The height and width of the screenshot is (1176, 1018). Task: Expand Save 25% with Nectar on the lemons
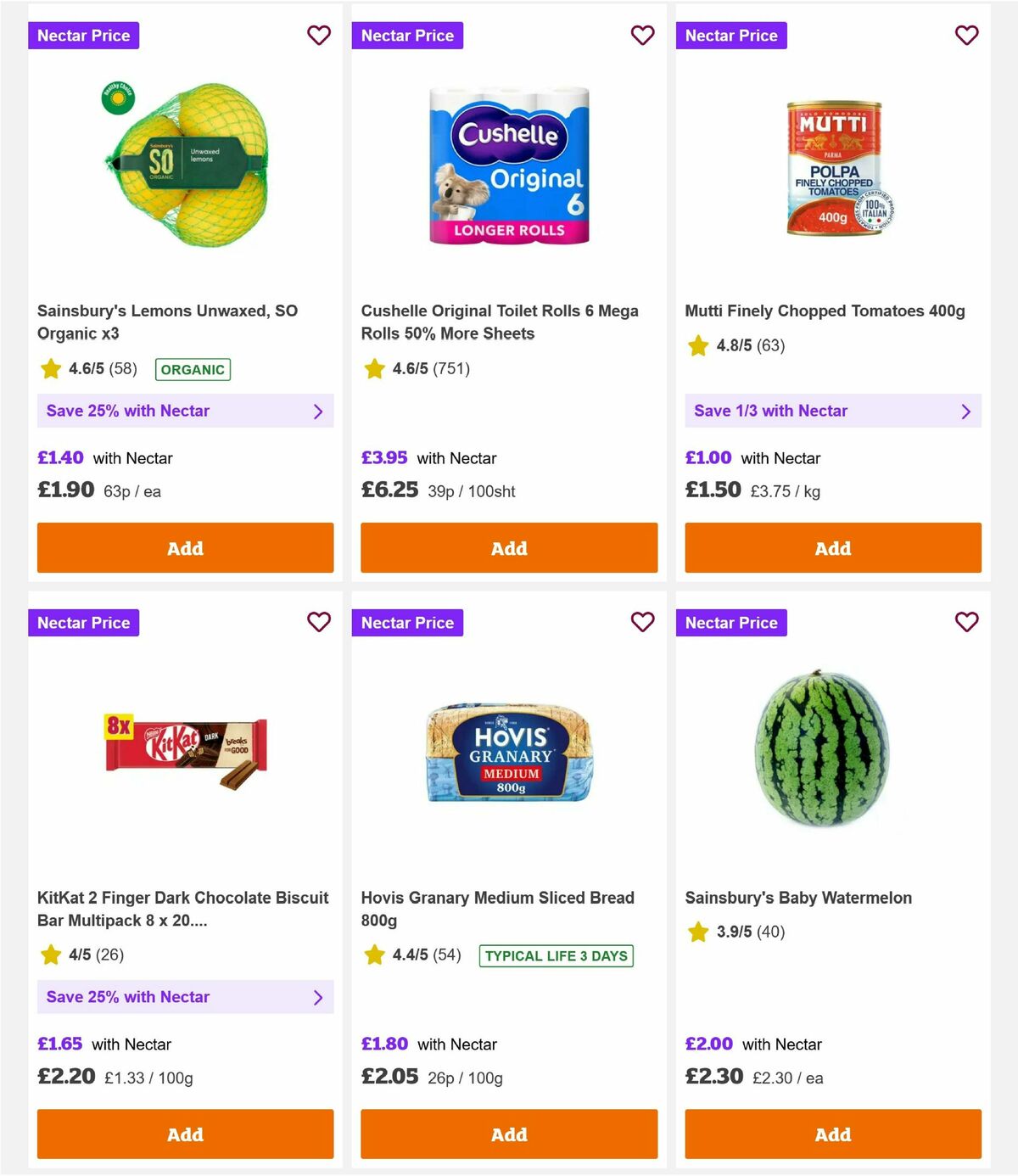click(319, 411)
